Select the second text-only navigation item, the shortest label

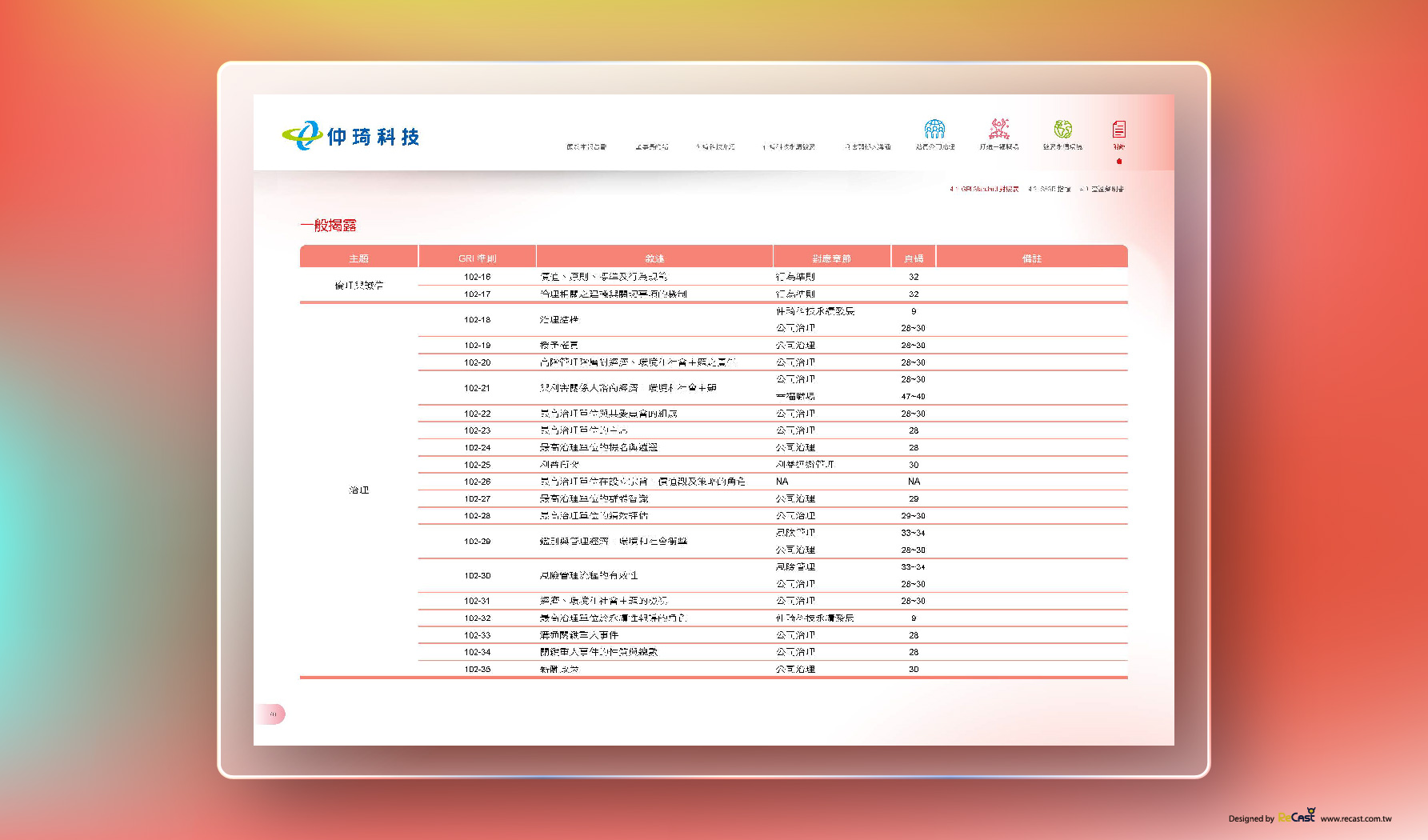point(651,147)
